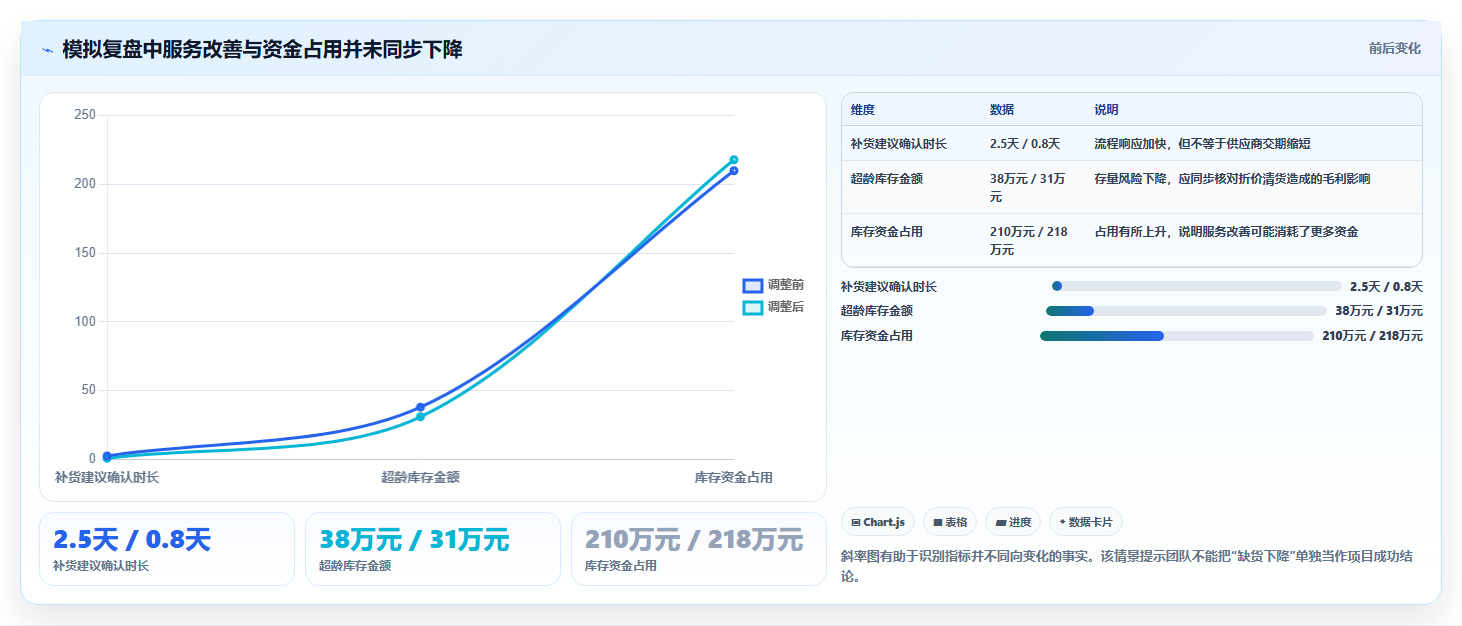Image resolution: width=1462 pixels, height=626 pixels.
Task: Click the 前后变化 badge in the header
Action: coord(1394,48)
